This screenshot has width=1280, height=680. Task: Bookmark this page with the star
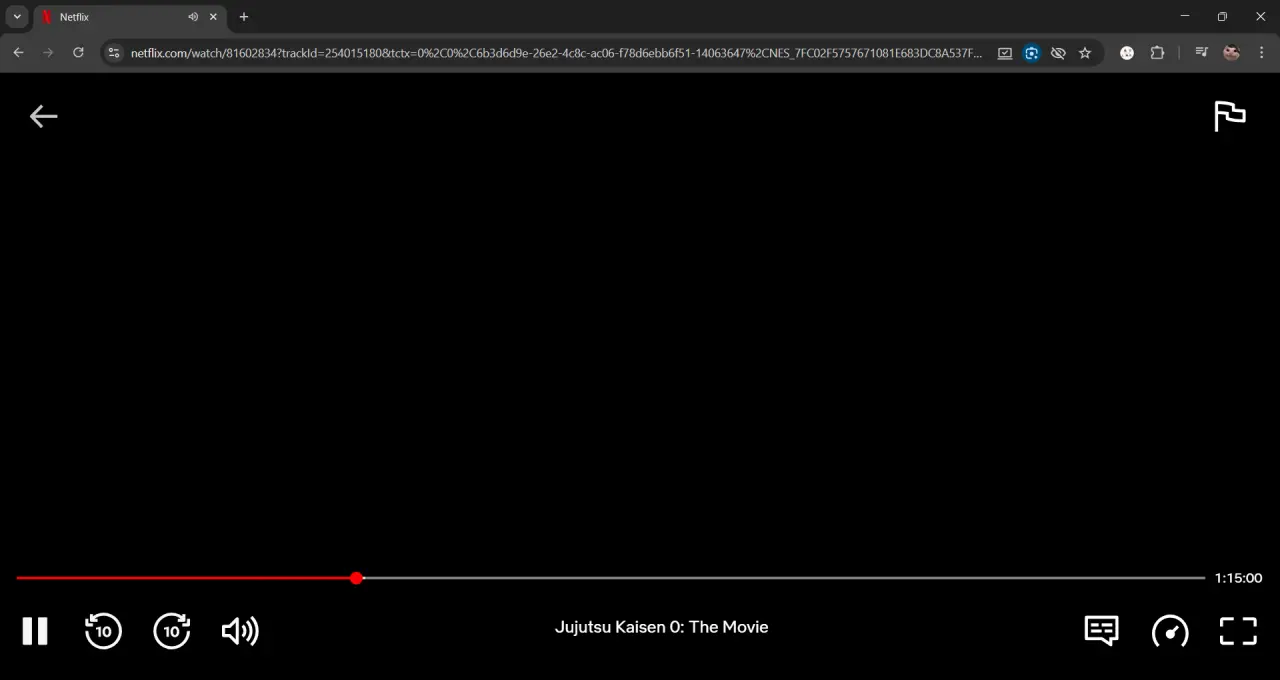tap(1085, 53)
